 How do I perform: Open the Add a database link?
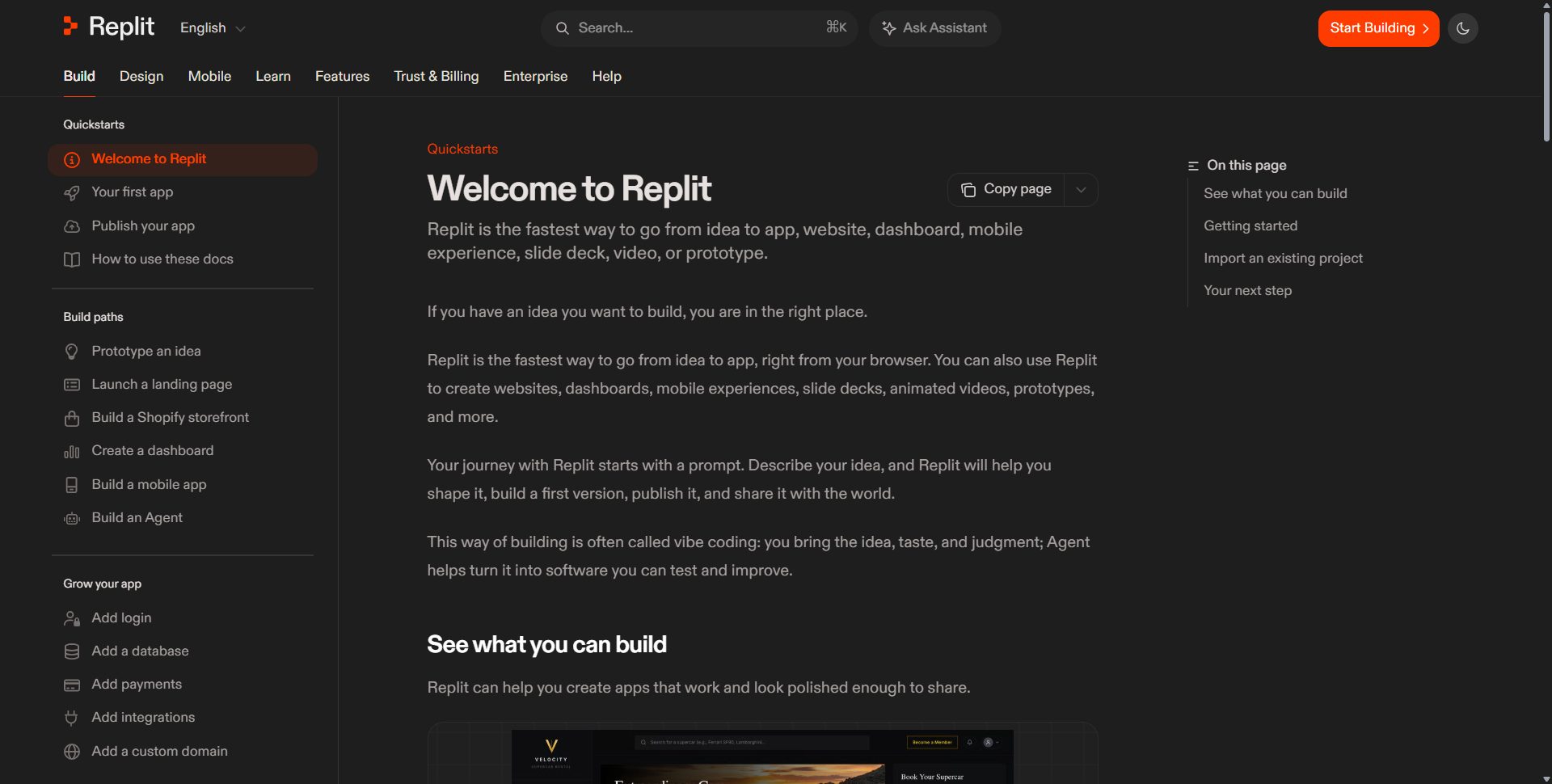tap(140, 651)
